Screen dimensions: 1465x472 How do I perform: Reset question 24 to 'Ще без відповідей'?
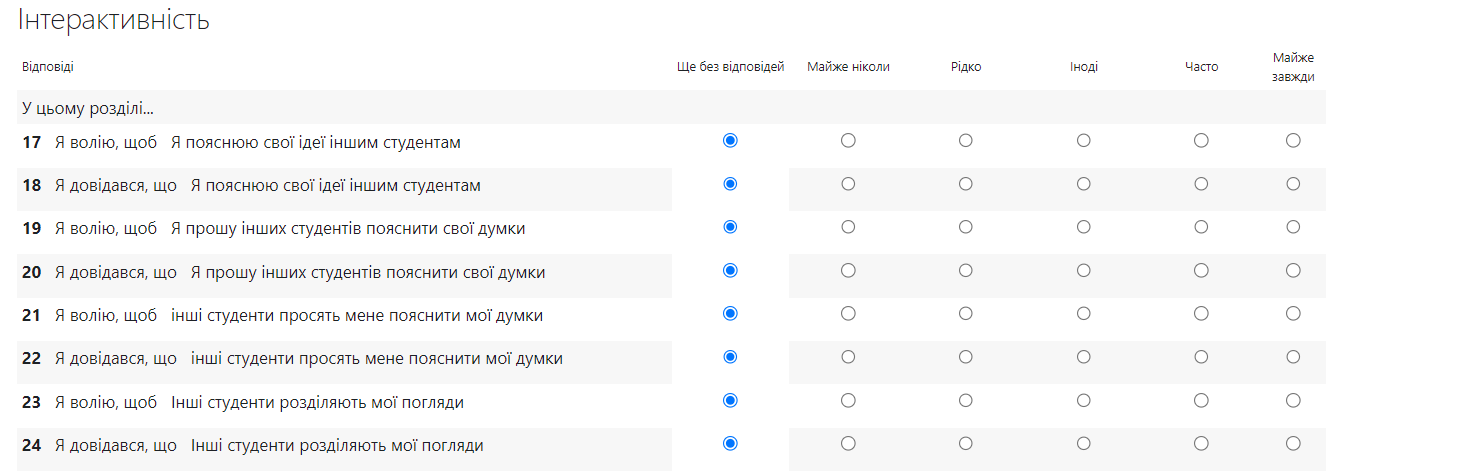pos(730,443)
